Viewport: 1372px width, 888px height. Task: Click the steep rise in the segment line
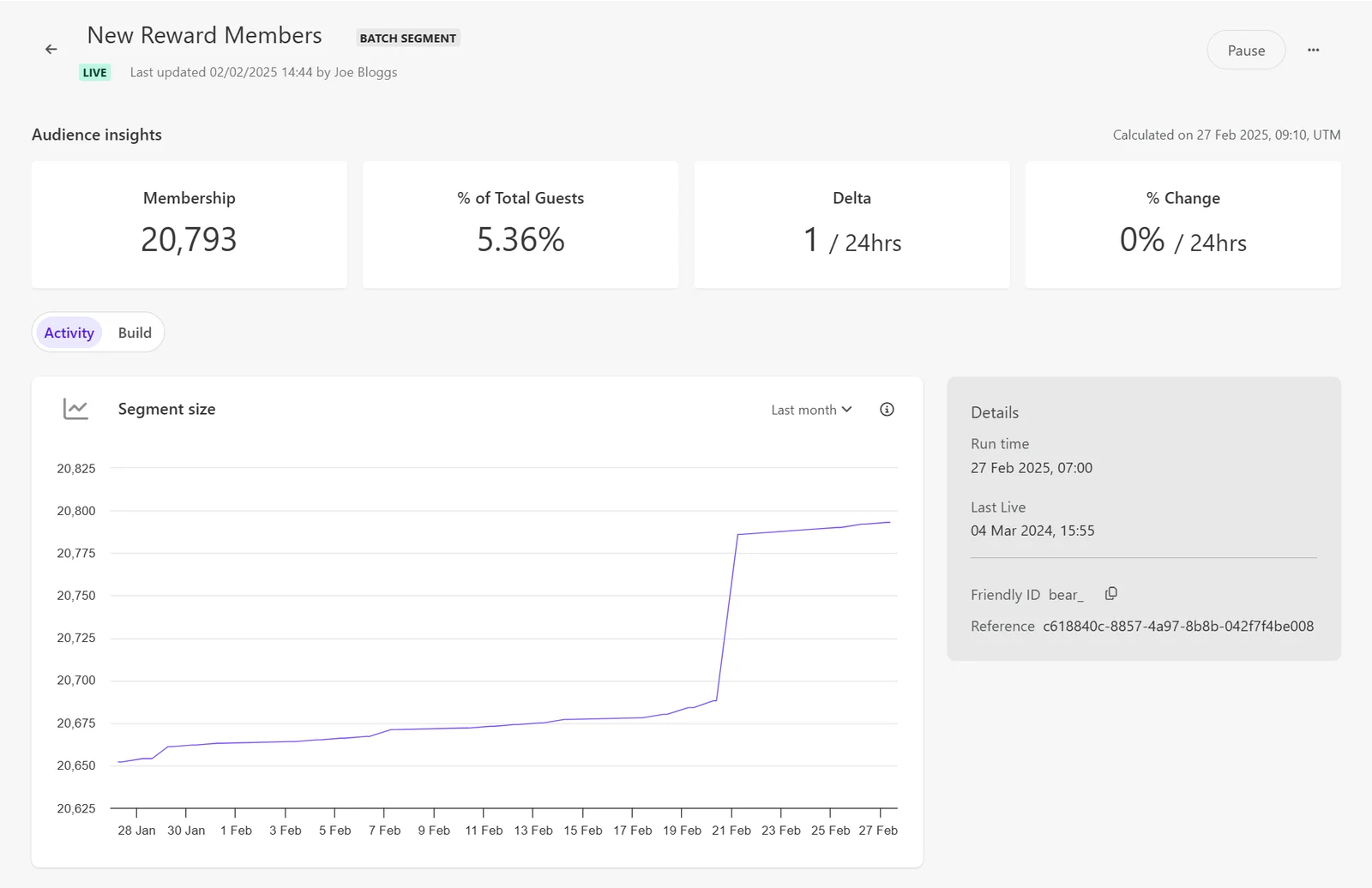pos(727,617)
